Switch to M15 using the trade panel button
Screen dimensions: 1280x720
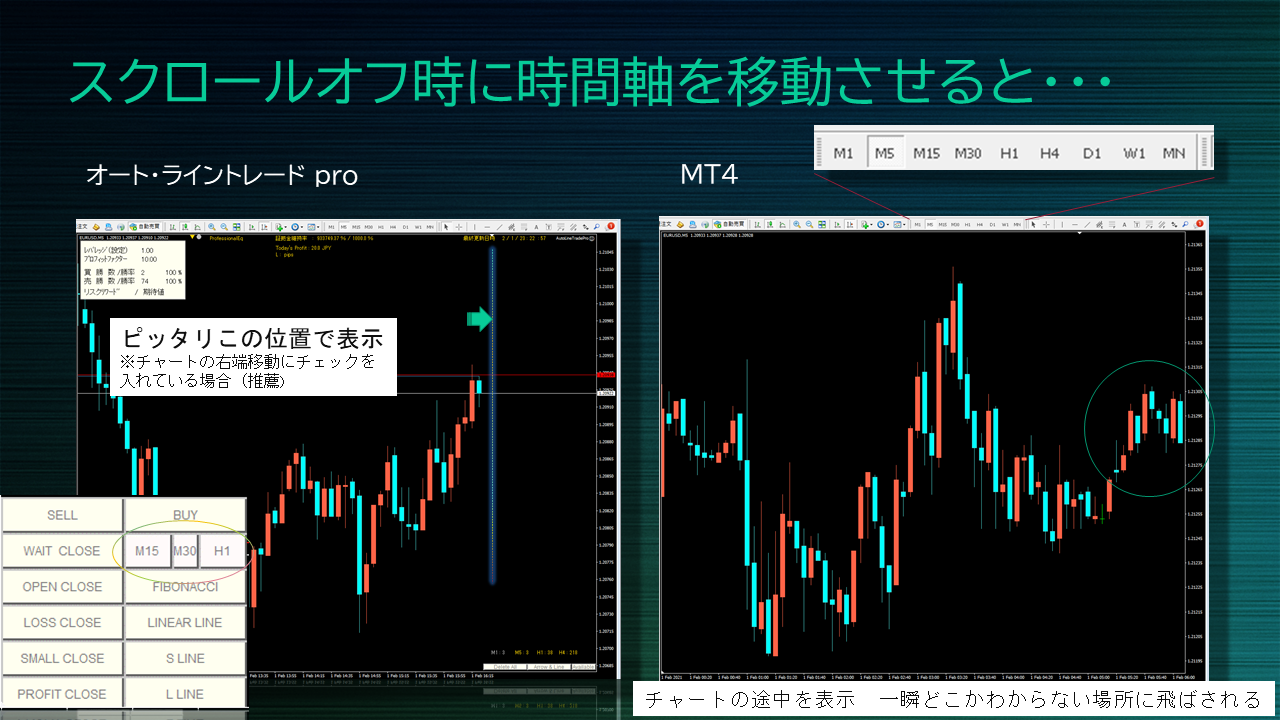click(x=146, y=551)
